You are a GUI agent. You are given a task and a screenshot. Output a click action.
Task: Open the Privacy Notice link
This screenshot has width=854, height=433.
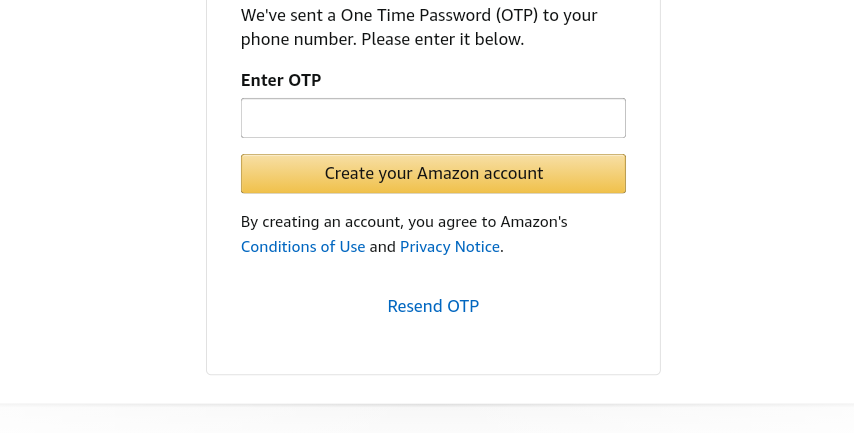coord(449,246)
